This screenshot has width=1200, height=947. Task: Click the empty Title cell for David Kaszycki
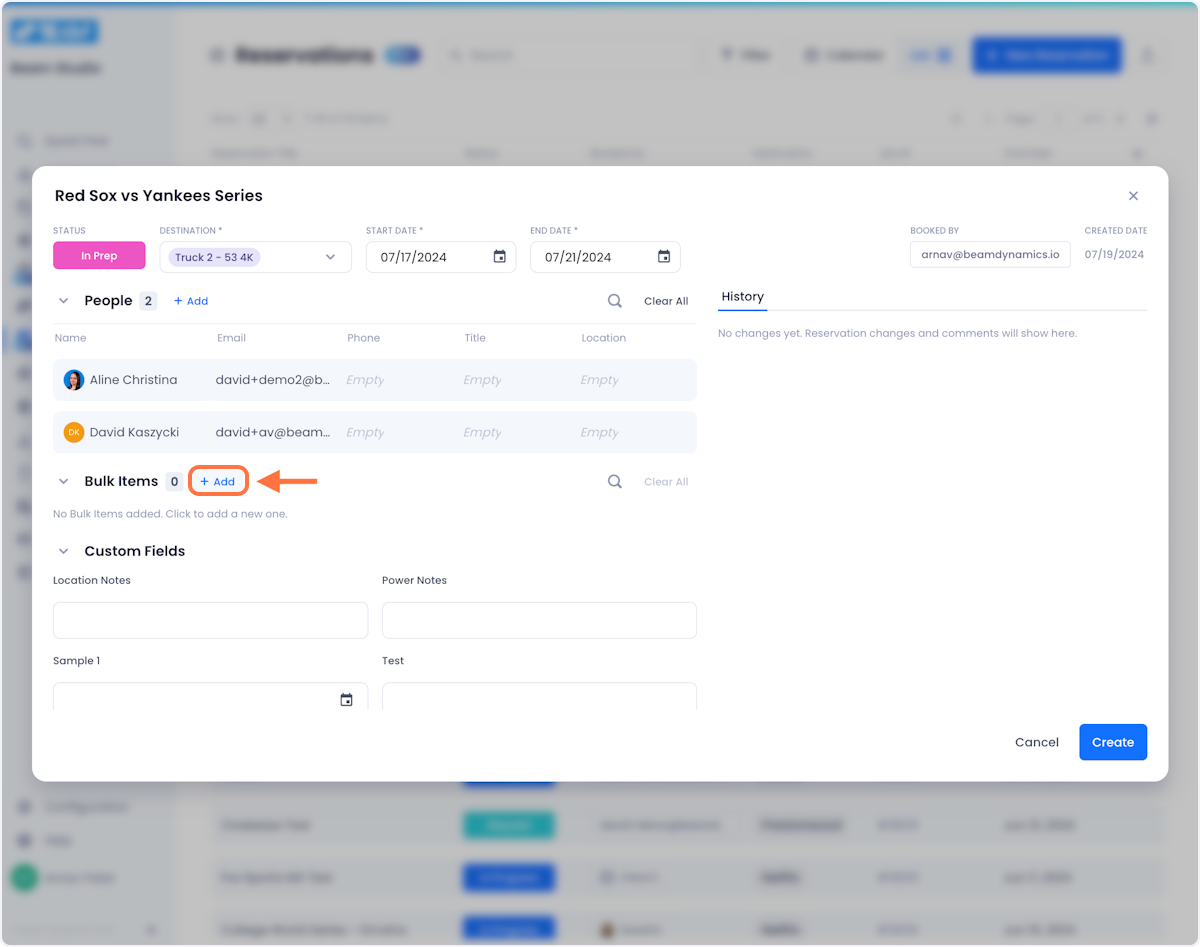coord(482,432)
